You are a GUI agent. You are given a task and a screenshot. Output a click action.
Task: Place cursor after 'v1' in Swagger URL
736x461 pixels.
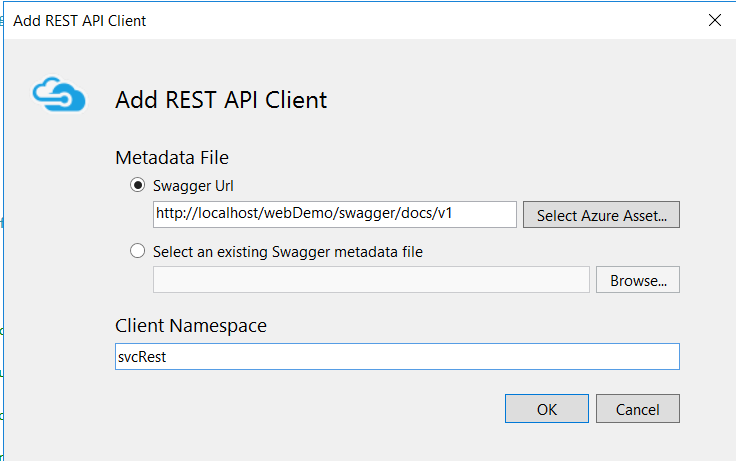coord(453,214)
